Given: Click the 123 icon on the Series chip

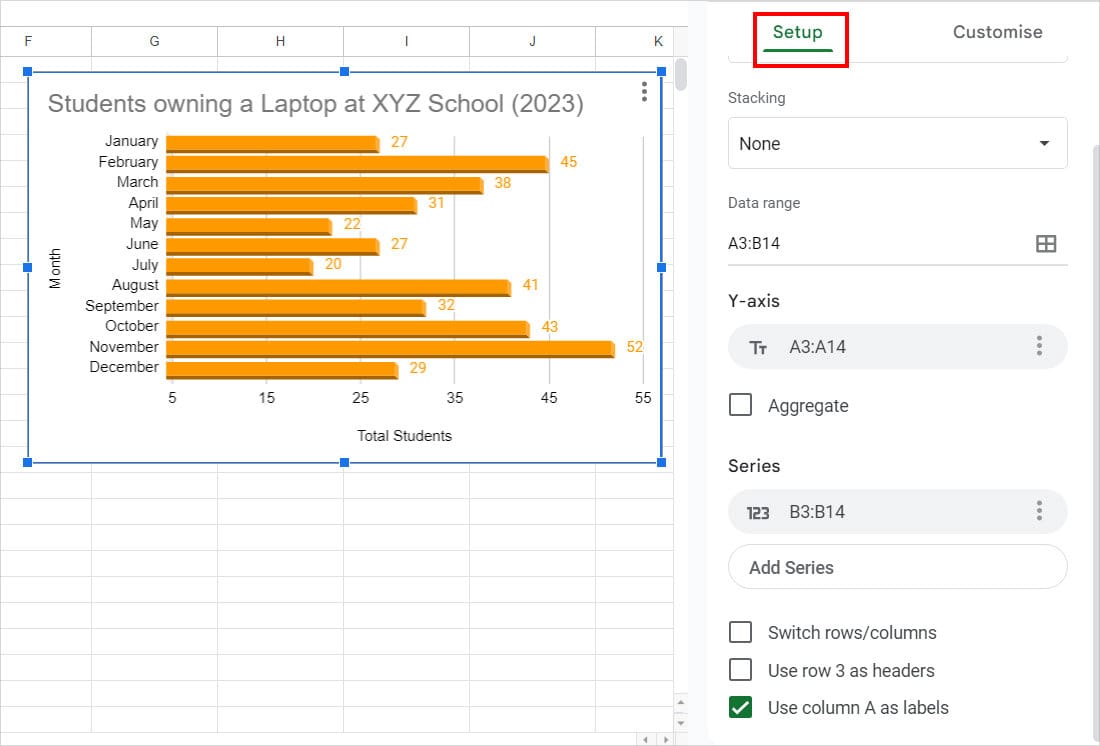Looking at the screenshot, I should coord(759,511).
